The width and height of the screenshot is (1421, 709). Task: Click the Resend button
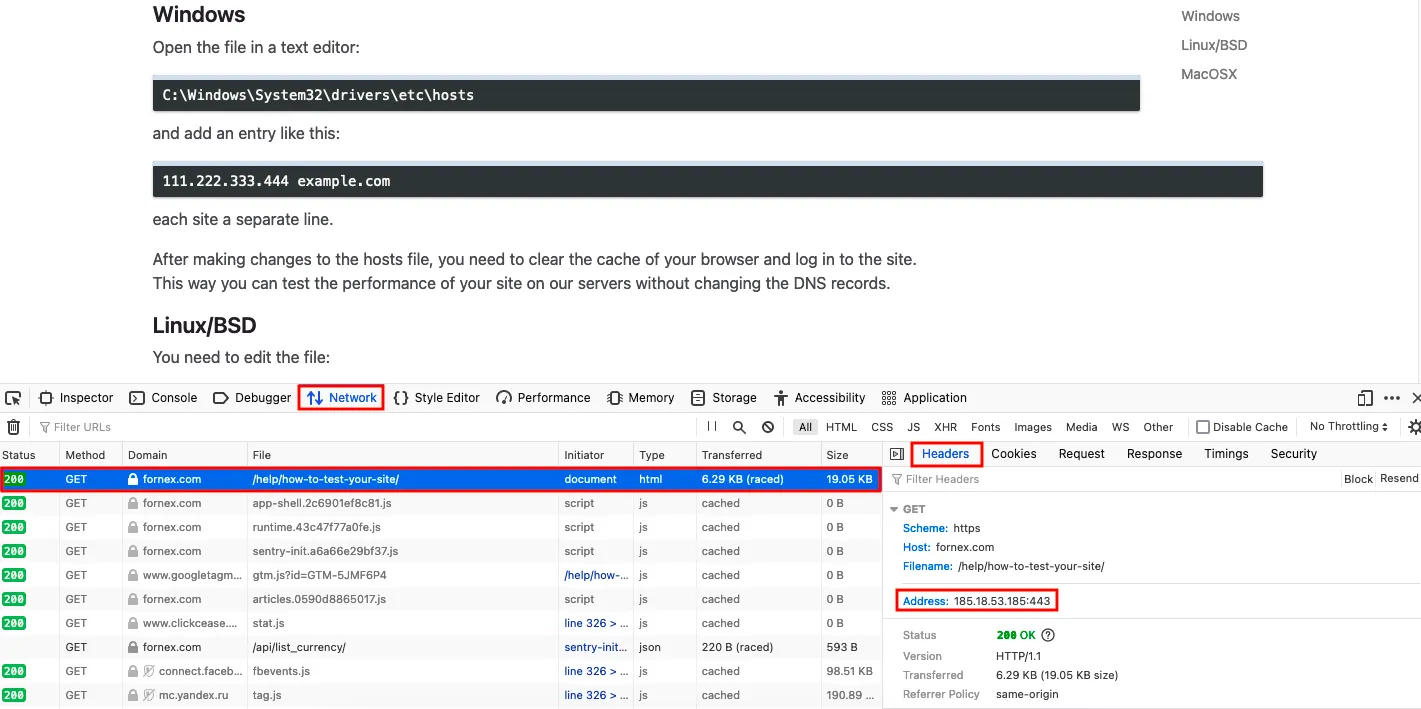pos(1399,479)
